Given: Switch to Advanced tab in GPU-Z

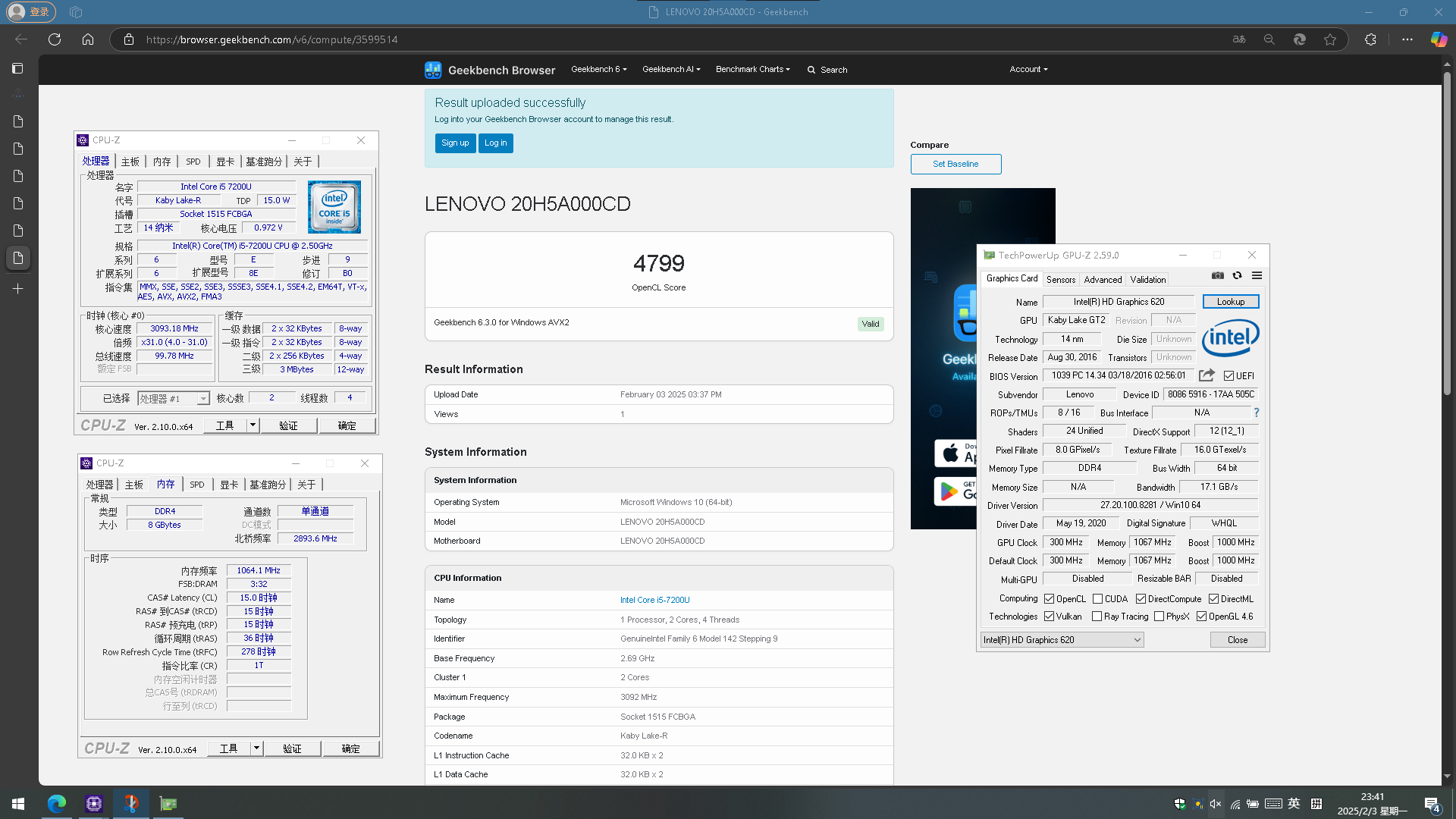Looking at the screenshot, I should point(1103,280).
